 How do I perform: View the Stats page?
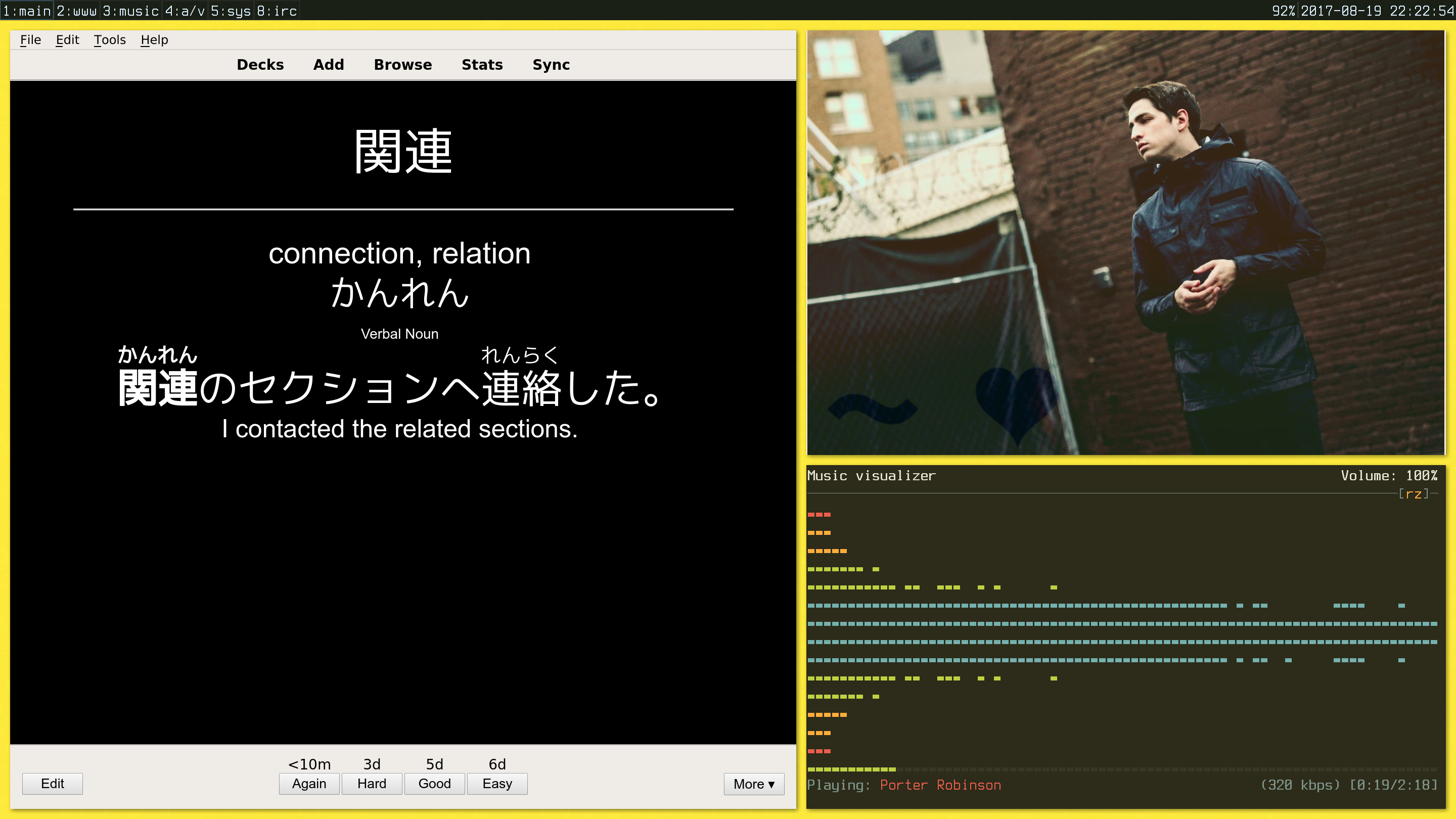(482, 64)
